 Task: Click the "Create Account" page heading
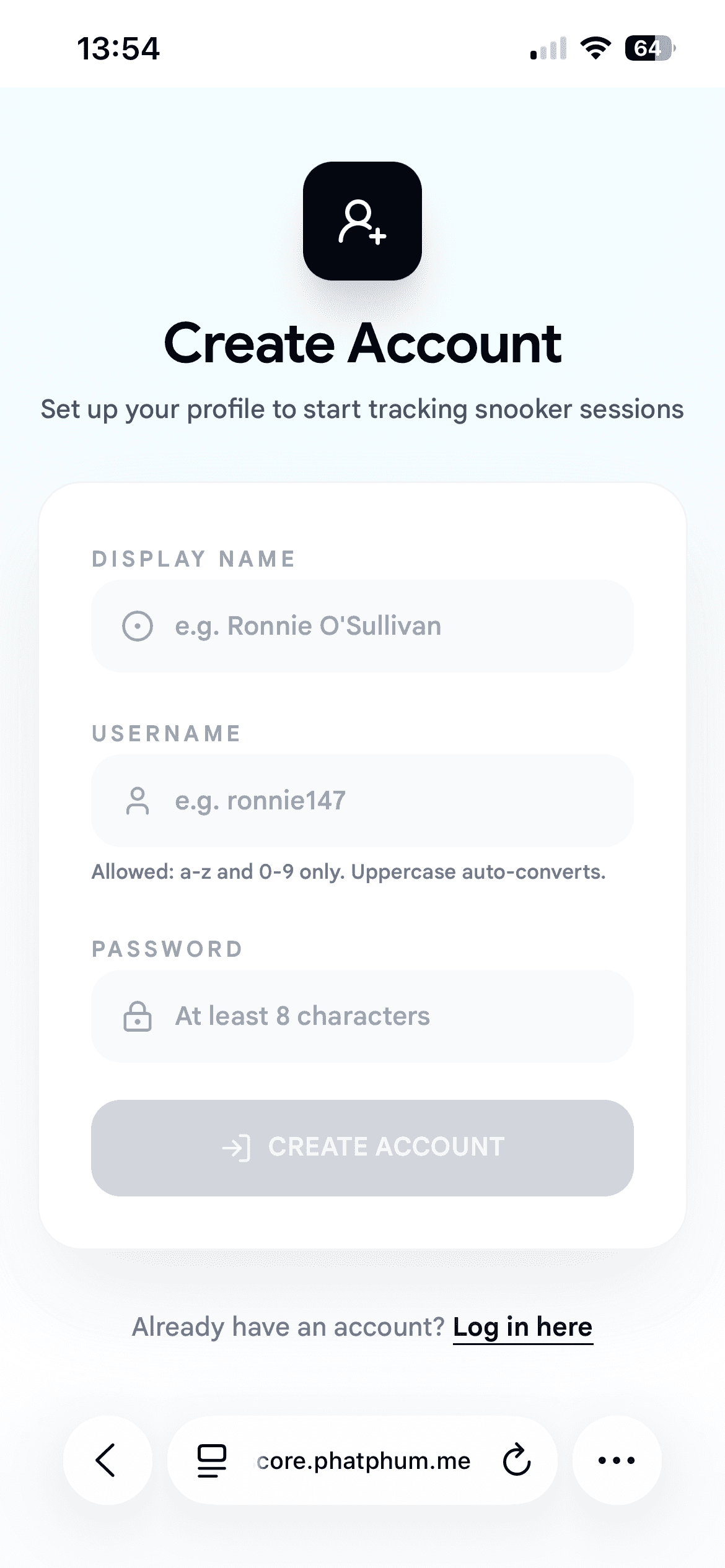pos(362,344)
